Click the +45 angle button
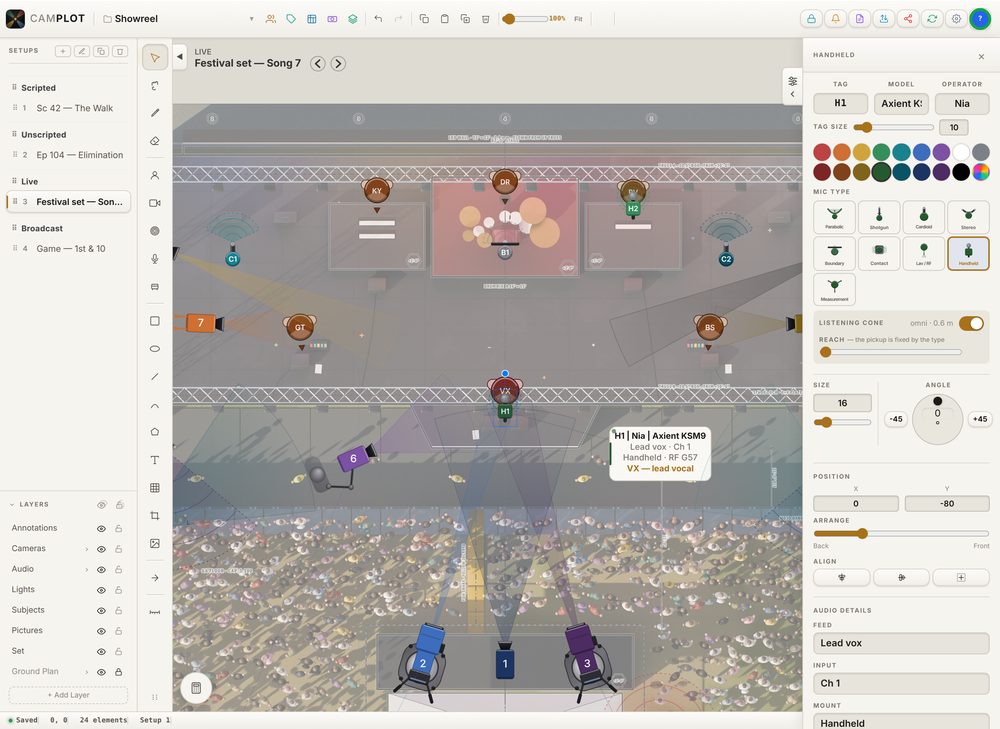The width and height of the screenshot is (1000, 729). tap(979, 419)
